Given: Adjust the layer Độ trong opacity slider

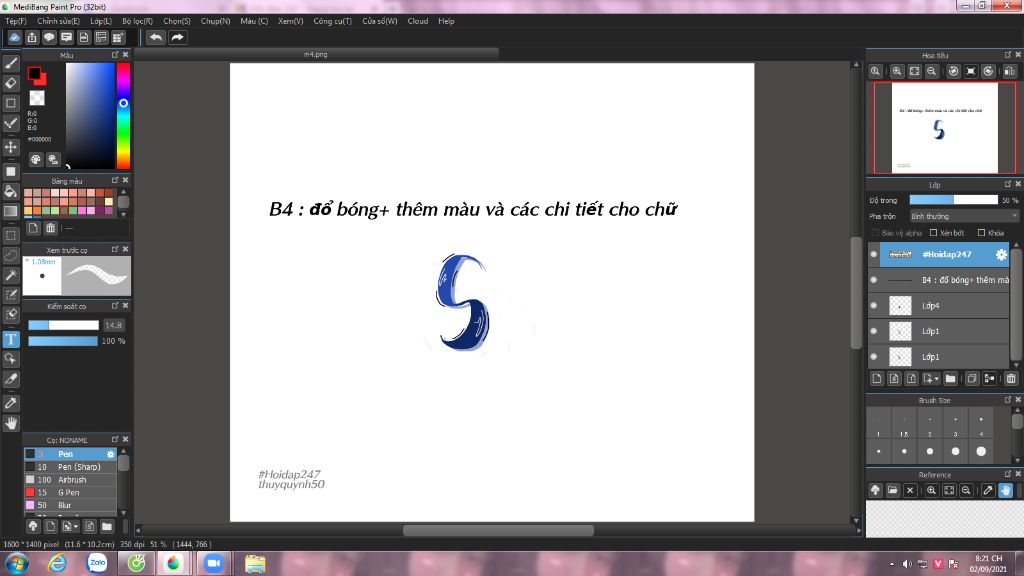Looking at the screenshot, I should click(953, 200).
